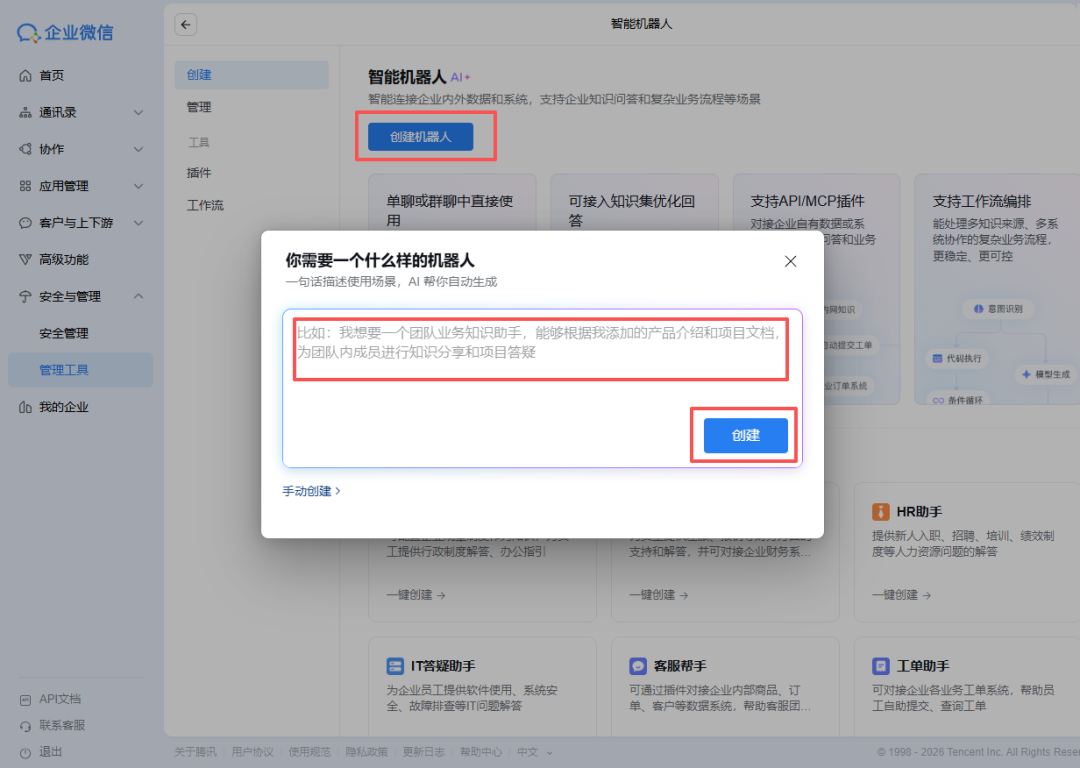
Task: Click the robot description input field
Action: click(541, 346)
